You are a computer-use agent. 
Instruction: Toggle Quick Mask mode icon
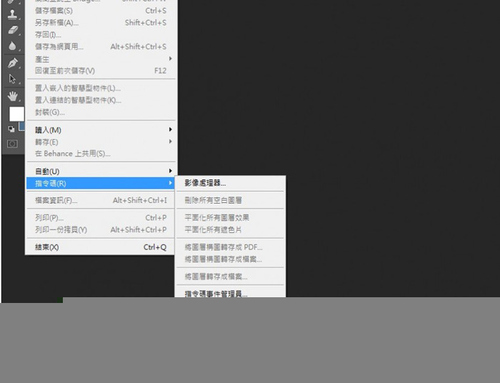pyautogui.click(x=12, y=144)
